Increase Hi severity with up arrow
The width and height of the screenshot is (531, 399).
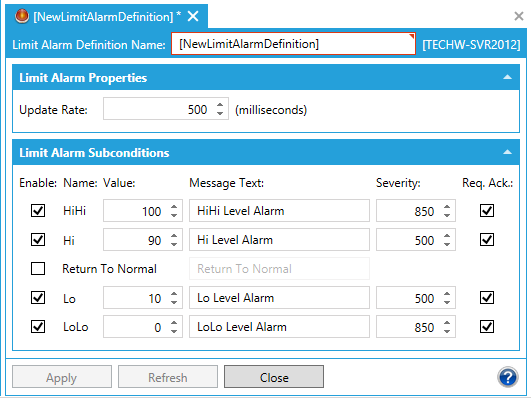(447, 236)
